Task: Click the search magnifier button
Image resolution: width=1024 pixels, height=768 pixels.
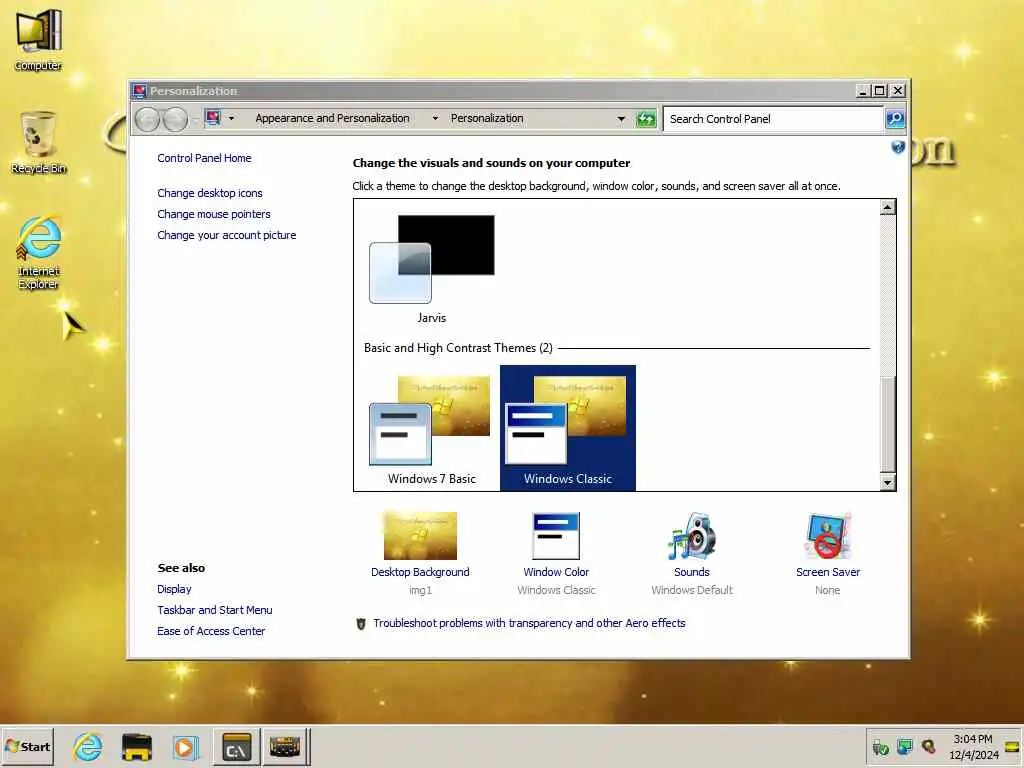Action: 895,119
